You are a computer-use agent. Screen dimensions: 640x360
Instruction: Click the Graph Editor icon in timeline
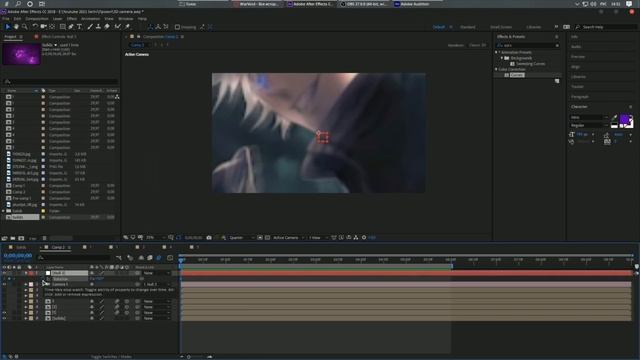170,258
